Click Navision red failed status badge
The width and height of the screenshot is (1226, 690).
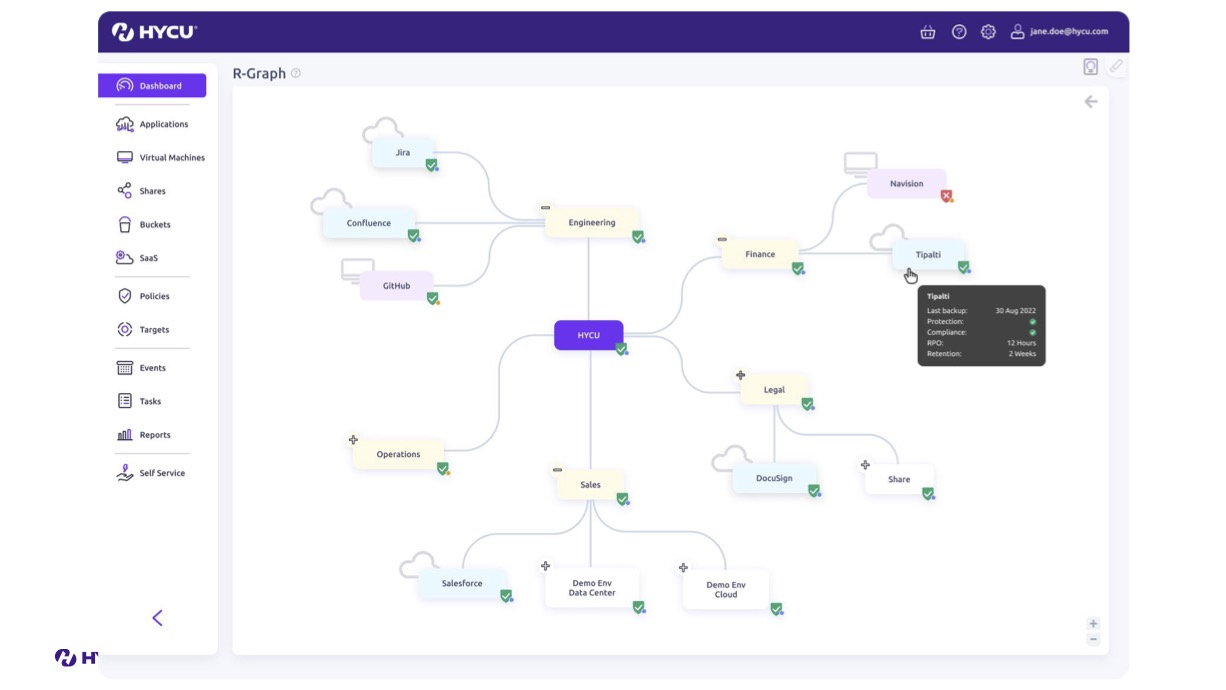(x=946, y=196)
